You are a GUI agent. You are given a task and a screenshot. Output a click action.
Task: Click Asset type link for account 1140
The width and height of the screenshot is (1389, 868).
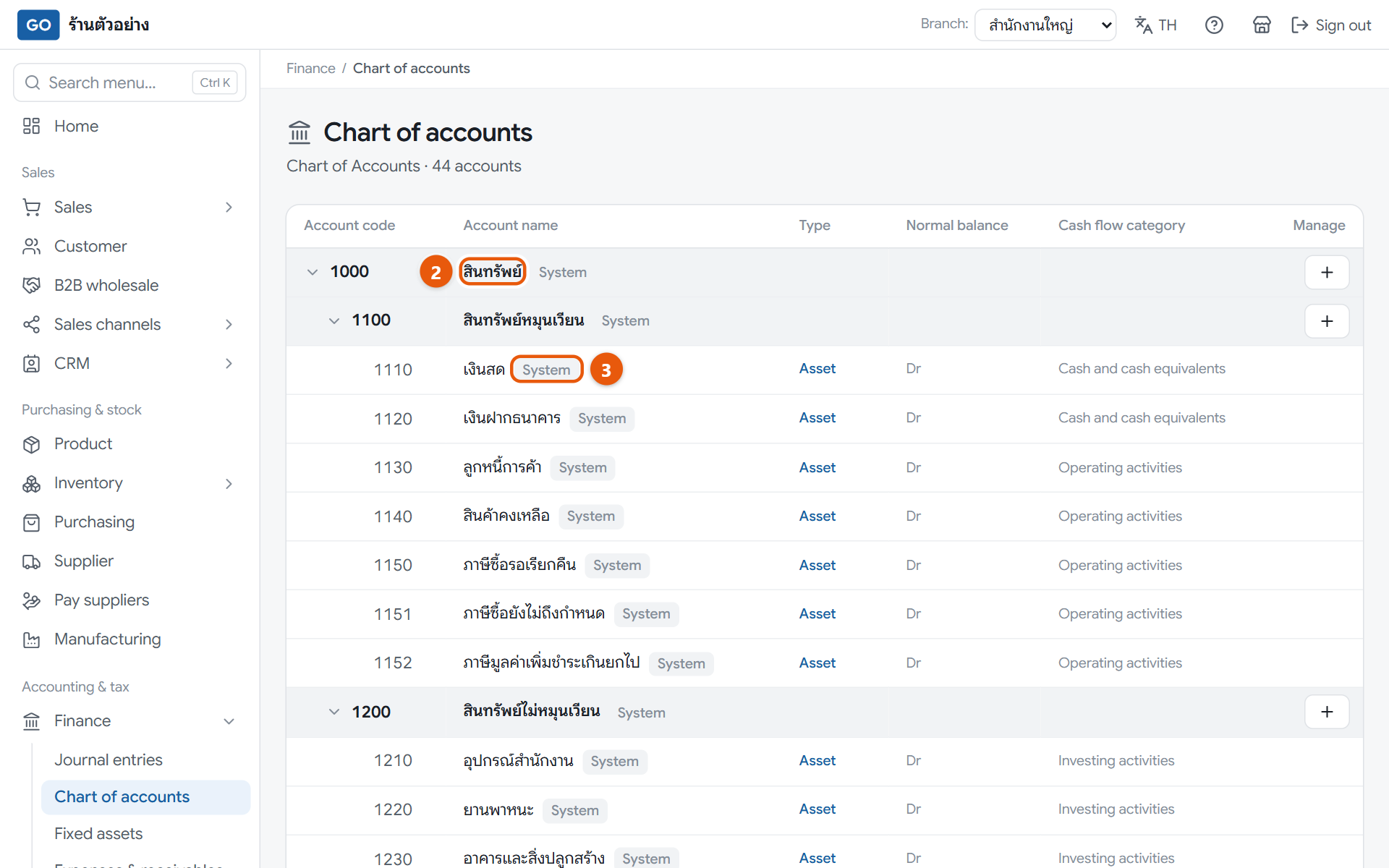coord(817,516)
